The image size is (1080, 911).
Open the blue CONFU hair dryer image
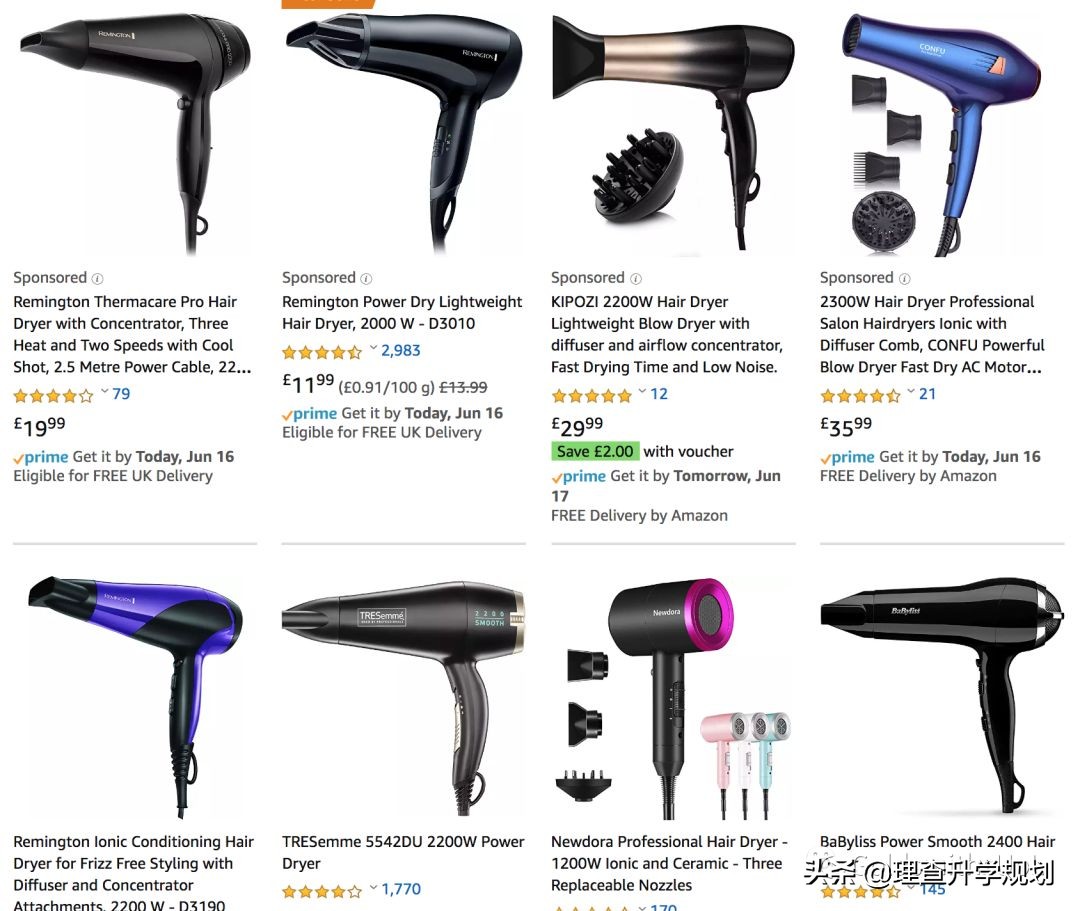point(942,134)
